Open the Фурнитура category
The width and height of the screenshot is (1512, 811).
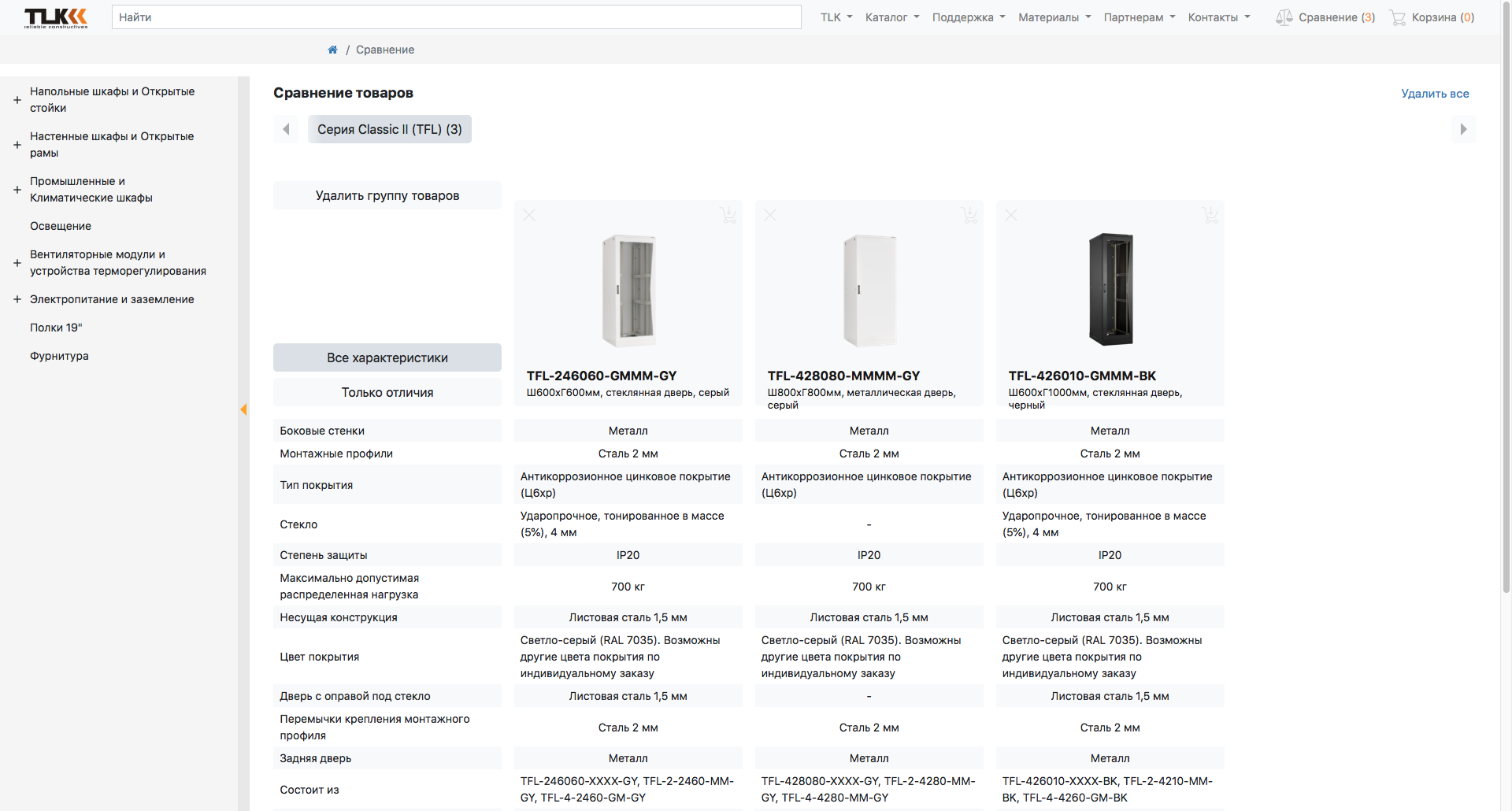click(x=59, y=356)
